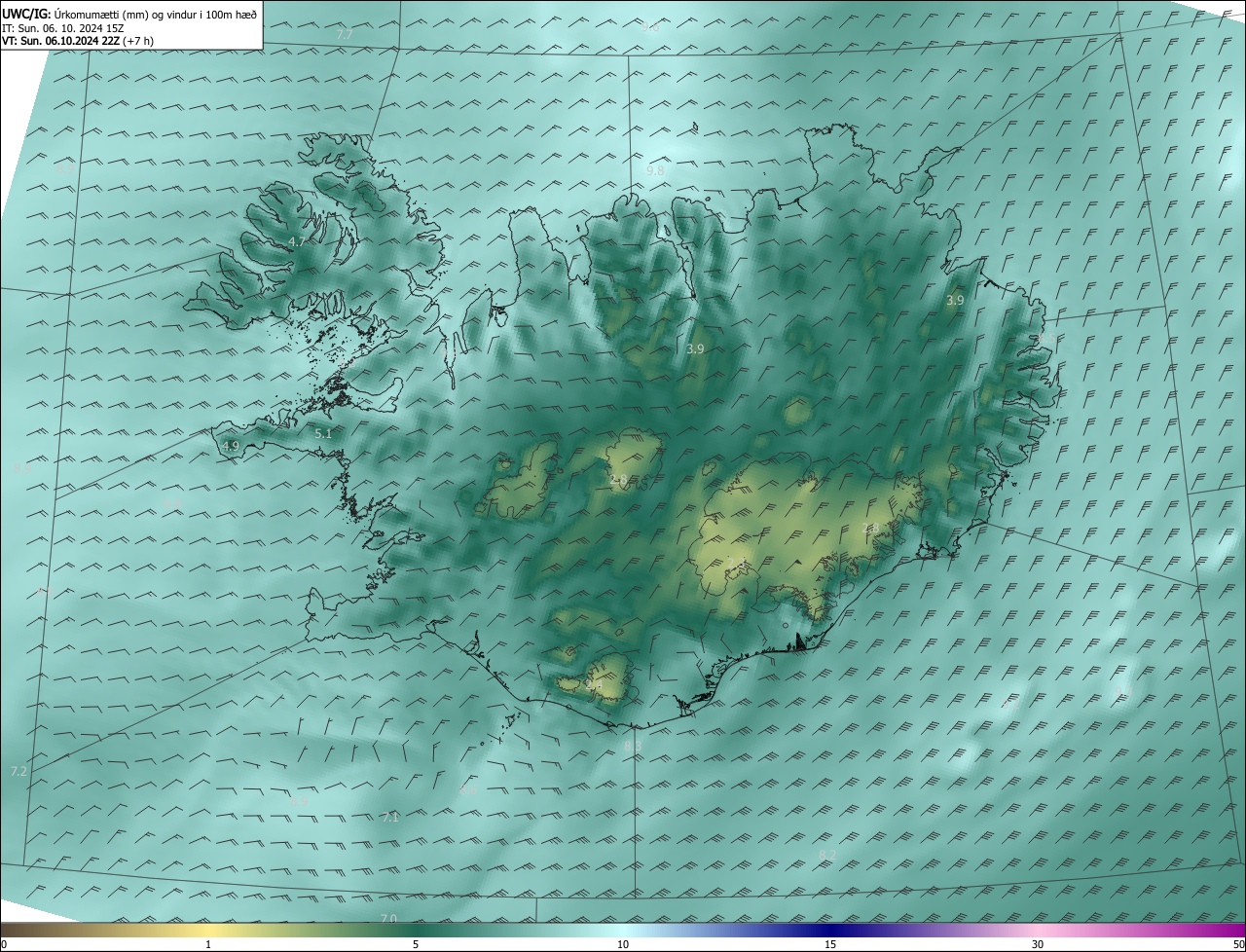1246x952 pixels.
Task: Click the 7.7 value label on the map
Action: tap(345, 34)
